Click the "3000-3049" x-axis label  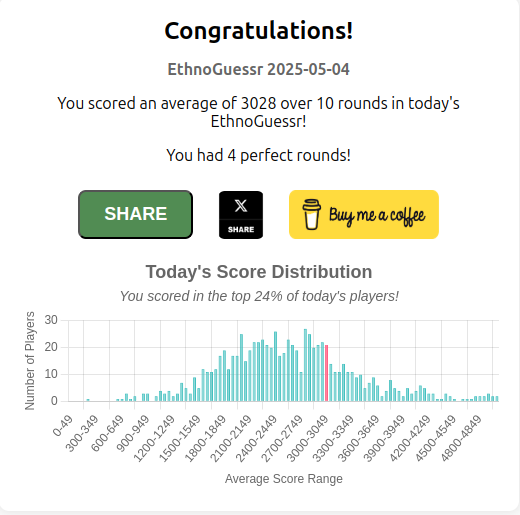tap(307, 438)
